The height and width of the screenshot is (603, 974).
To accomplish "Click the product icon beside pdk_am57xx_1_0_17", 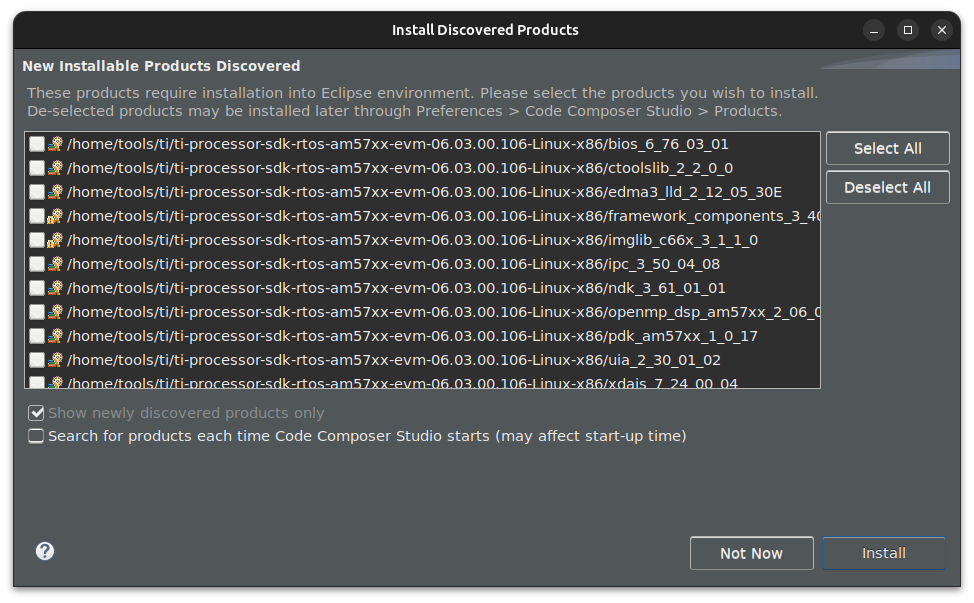I will 56,336.
